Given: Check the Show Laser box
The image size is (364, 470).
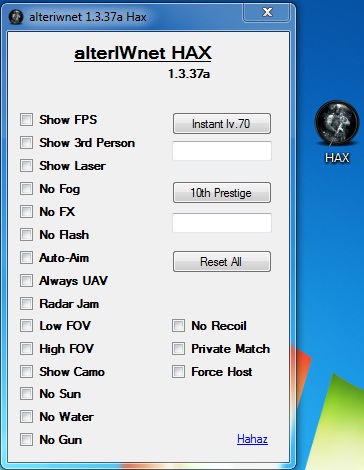Looking at the screenshot, I should 26,166.
